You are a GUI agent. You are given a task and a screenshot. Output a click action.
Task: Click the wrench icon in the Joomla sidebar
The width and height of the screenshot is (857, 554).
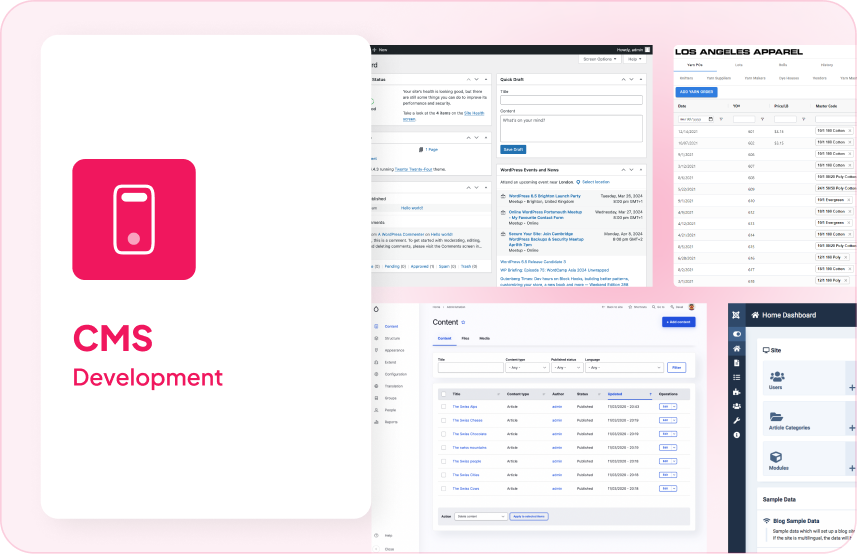[x=737, y=420]
